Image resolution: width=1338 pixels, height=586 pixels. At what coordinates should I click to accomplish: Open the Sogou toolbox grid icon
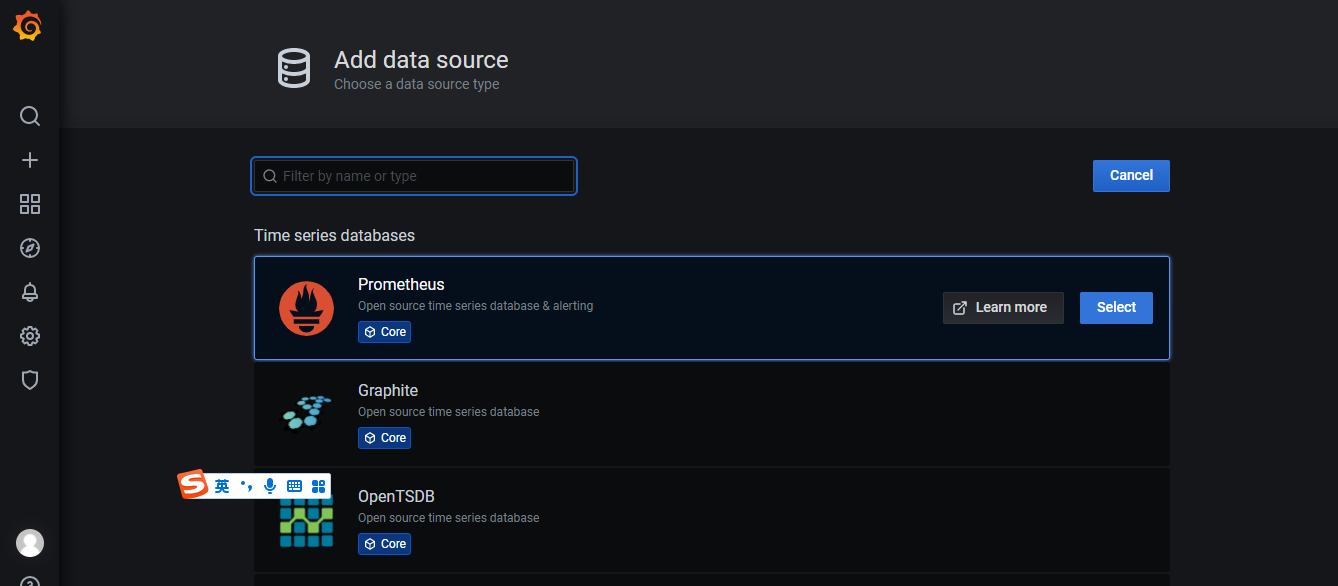319,486
